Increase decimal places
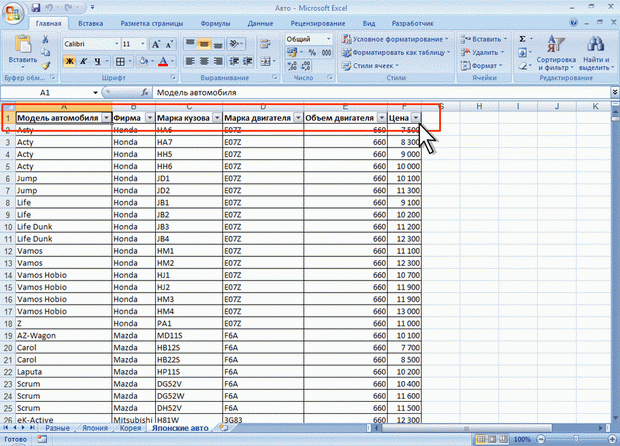Screen dimensions: 620x446 (x=292, y=66)
